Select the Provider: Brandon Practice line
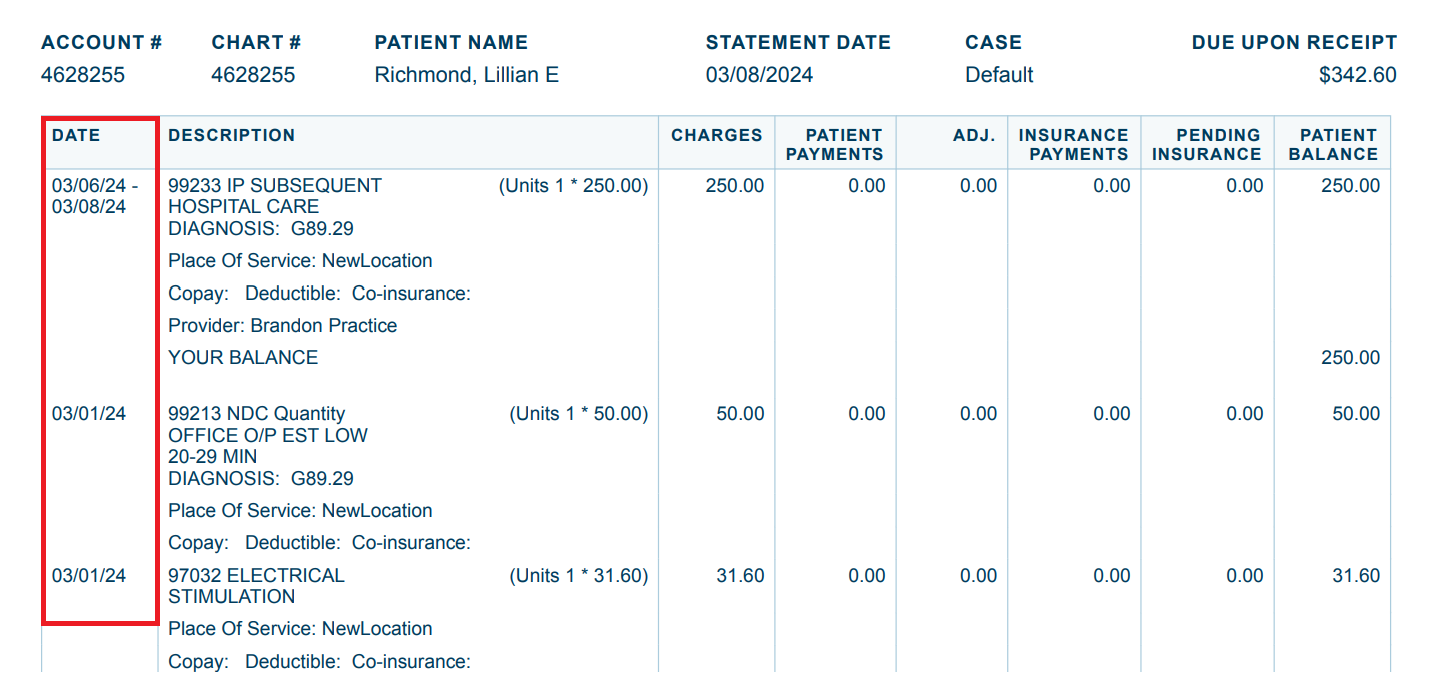1431x682 pixels. coord(282,326)
